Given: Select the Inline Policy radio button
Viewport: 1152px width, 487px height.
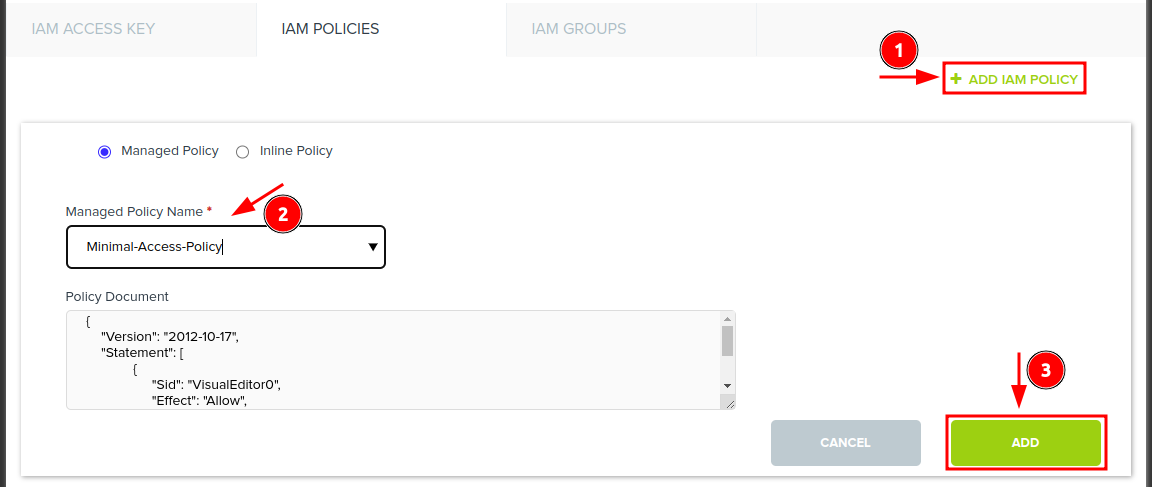Looking at the screenshot, I should click(242, 152).
